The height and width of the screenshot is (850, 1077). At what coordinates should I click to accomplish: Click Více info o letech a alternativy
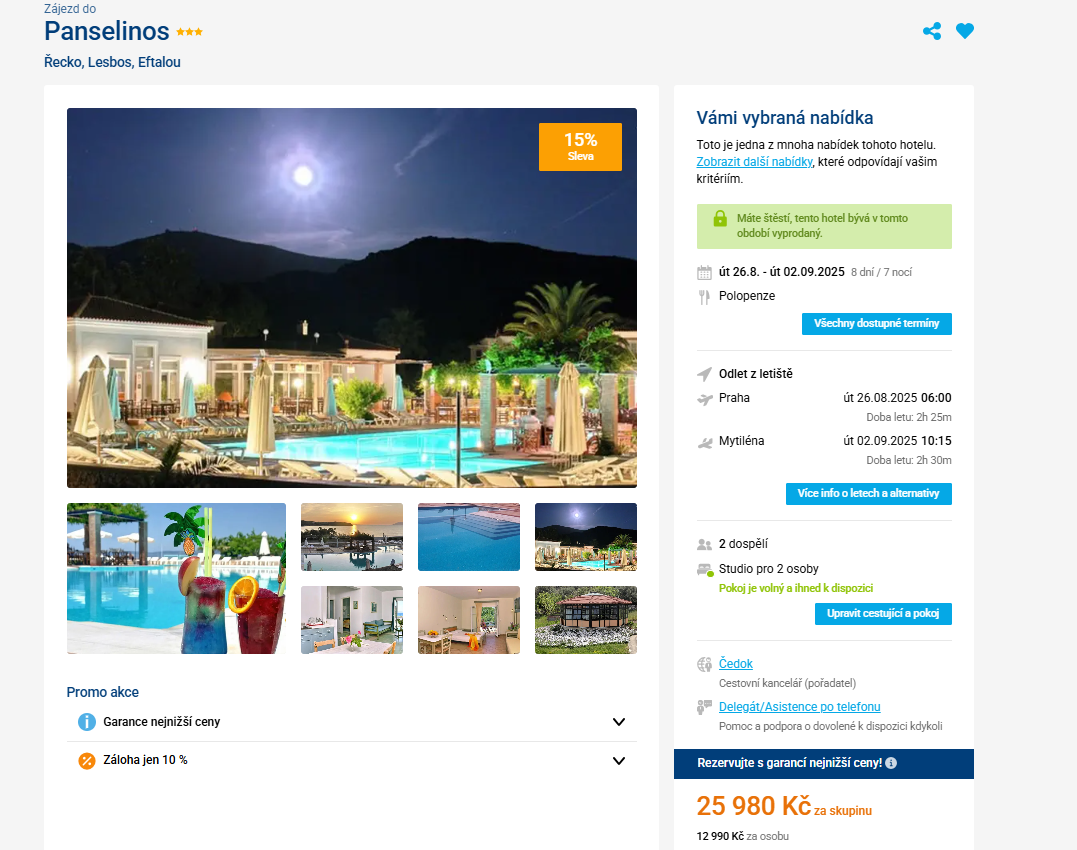(868, 494)
